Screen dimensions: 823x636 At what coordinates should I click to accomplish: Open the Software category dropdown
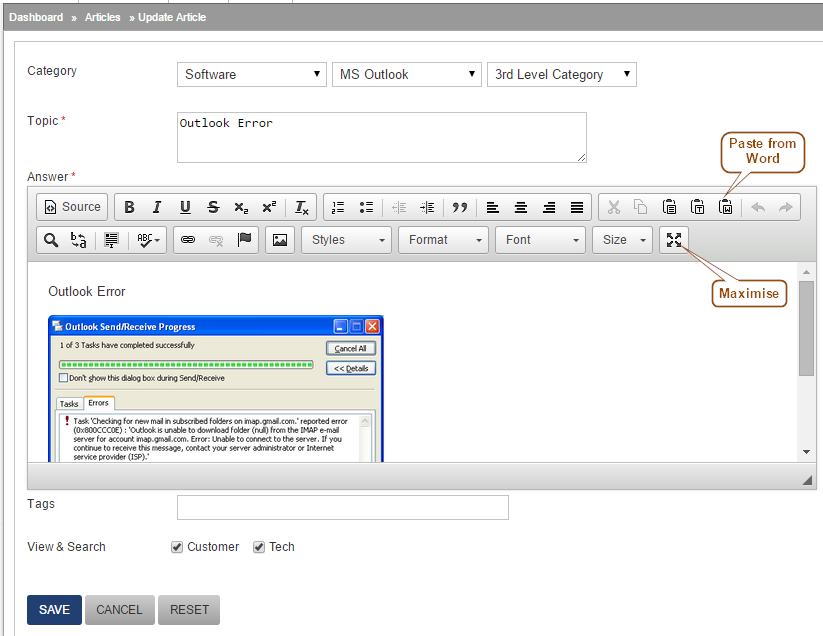pyautogui.click(x=252, y=75)
